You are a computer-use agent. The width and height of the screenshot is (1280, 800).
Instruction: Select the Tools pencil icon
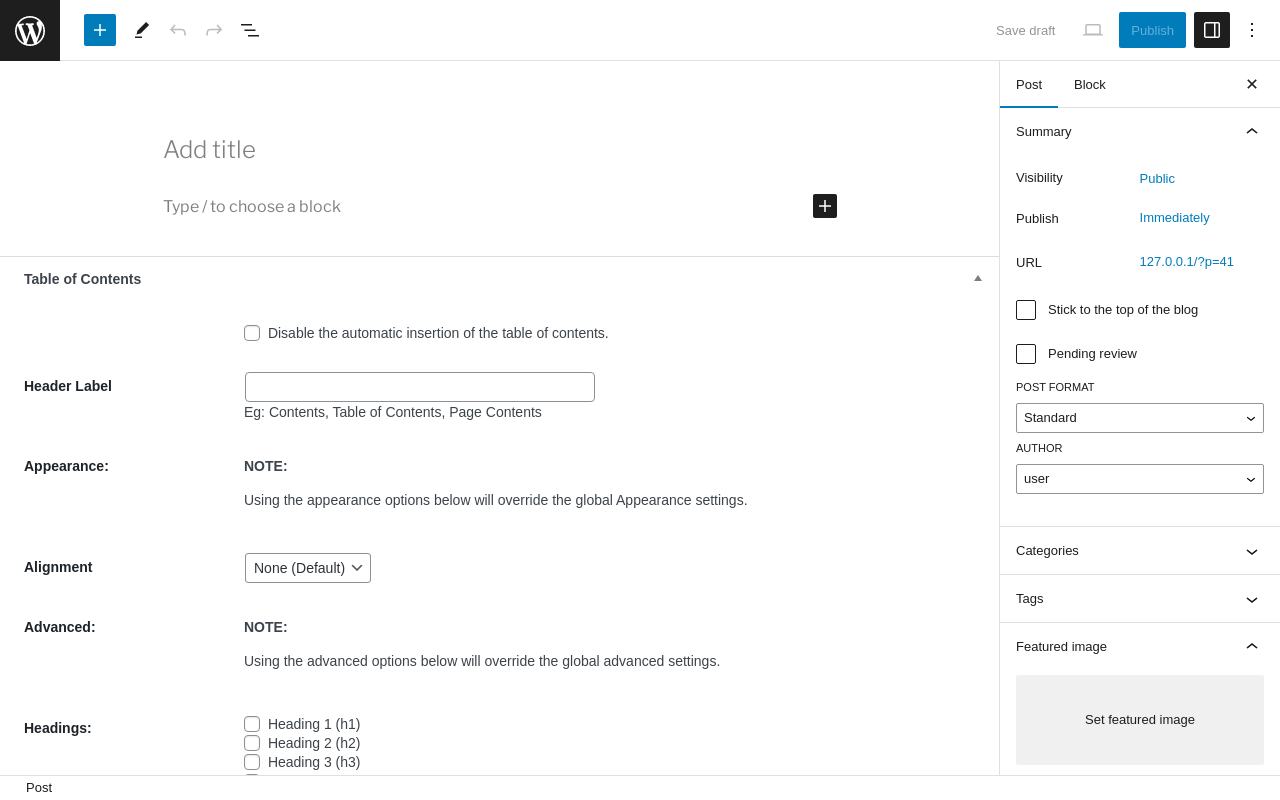[x=142, y=30]
